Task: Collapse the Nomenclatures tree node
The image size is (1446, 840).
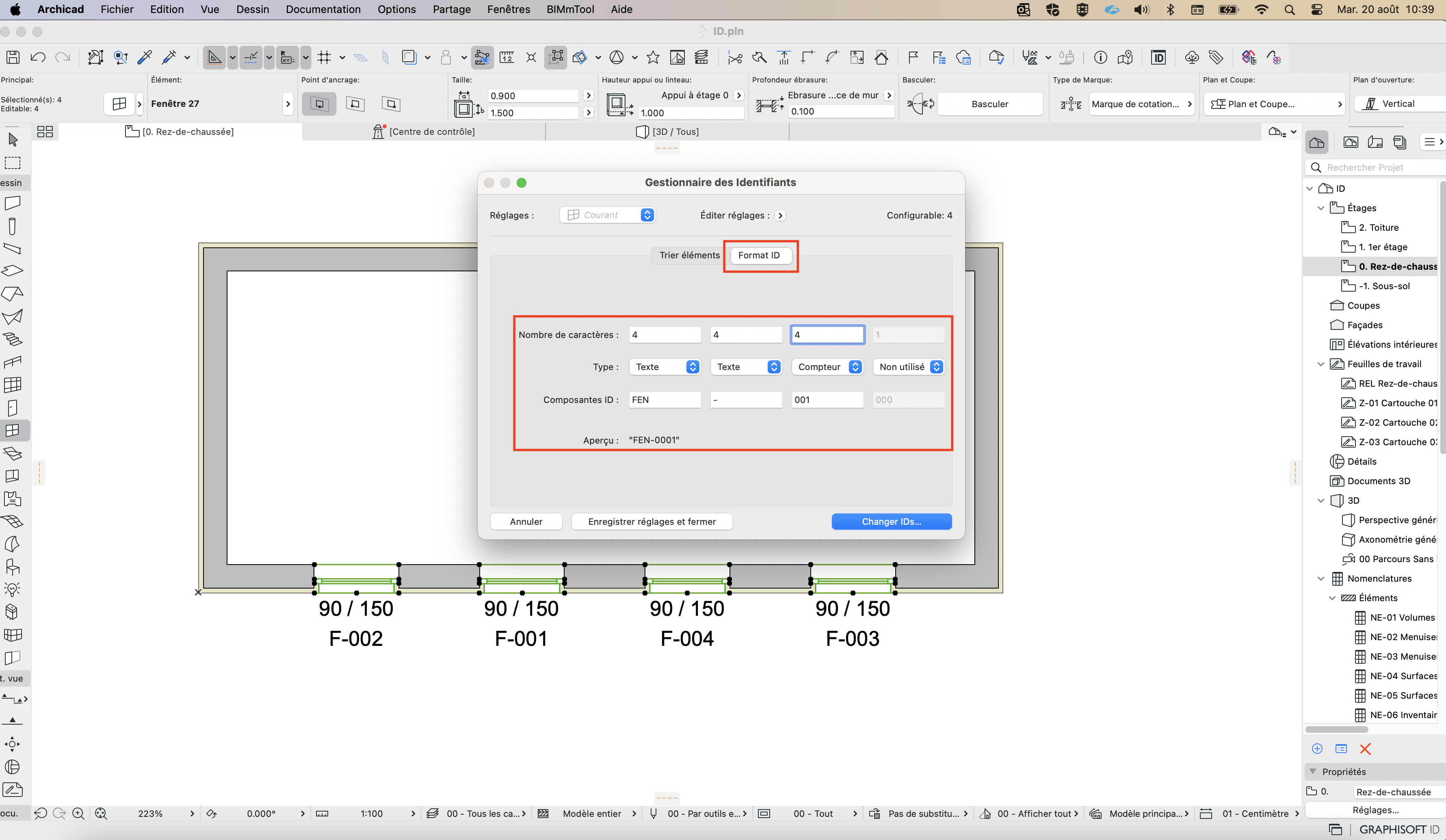Action: pos(1320,578)
